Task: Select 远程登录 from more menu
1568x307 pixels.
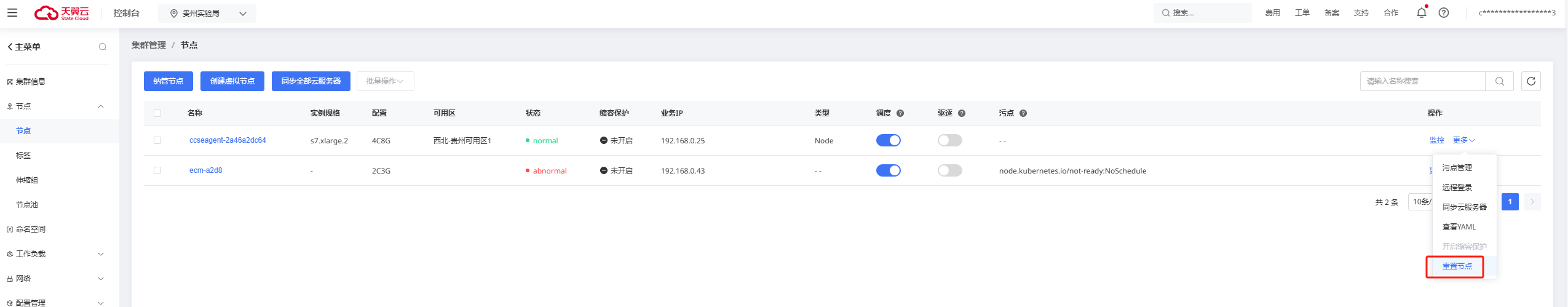Action: click(x=1457, y=188)
